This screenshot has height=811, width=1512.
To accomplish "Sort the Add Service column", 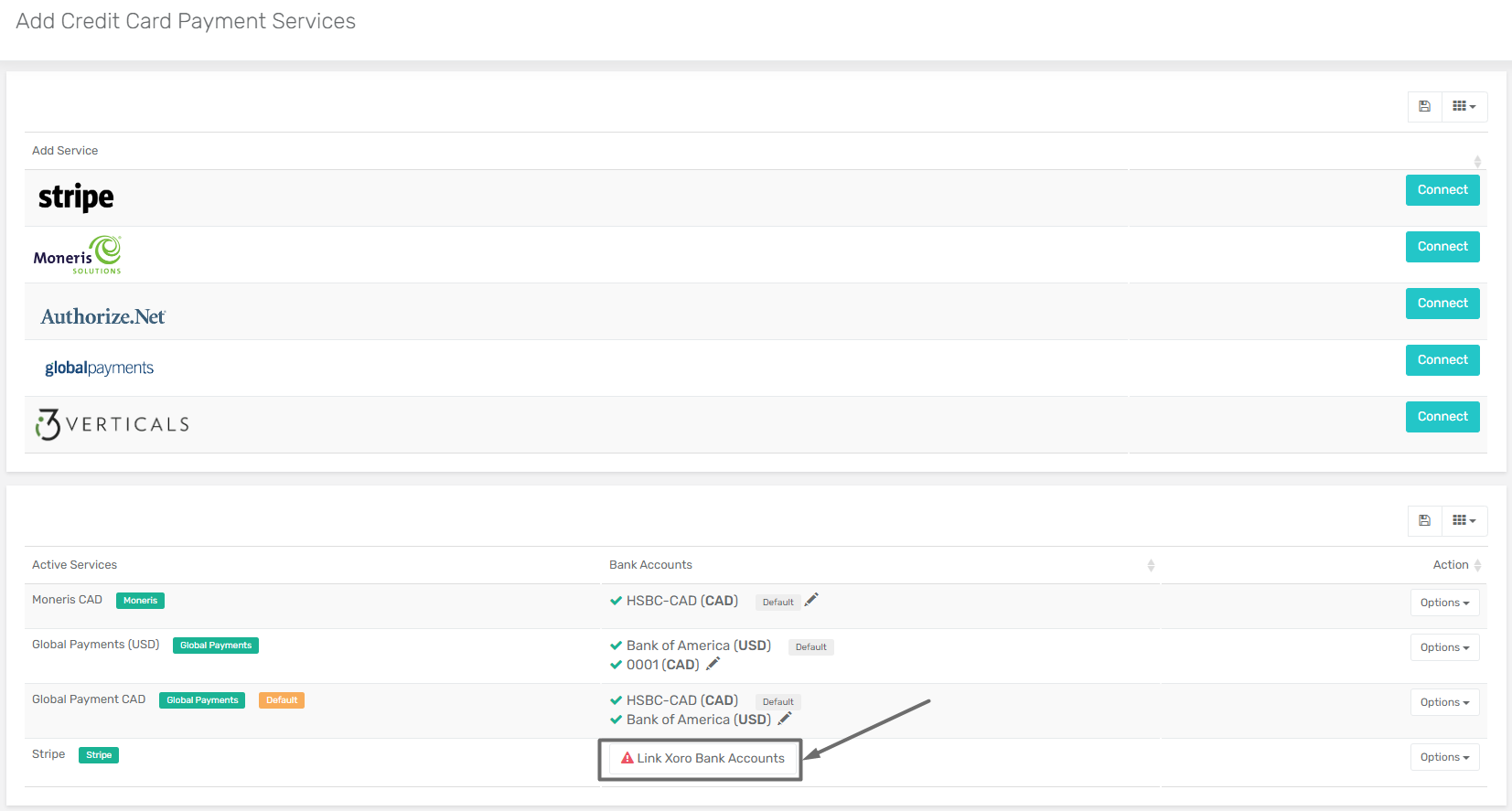I will point(1477,162).
